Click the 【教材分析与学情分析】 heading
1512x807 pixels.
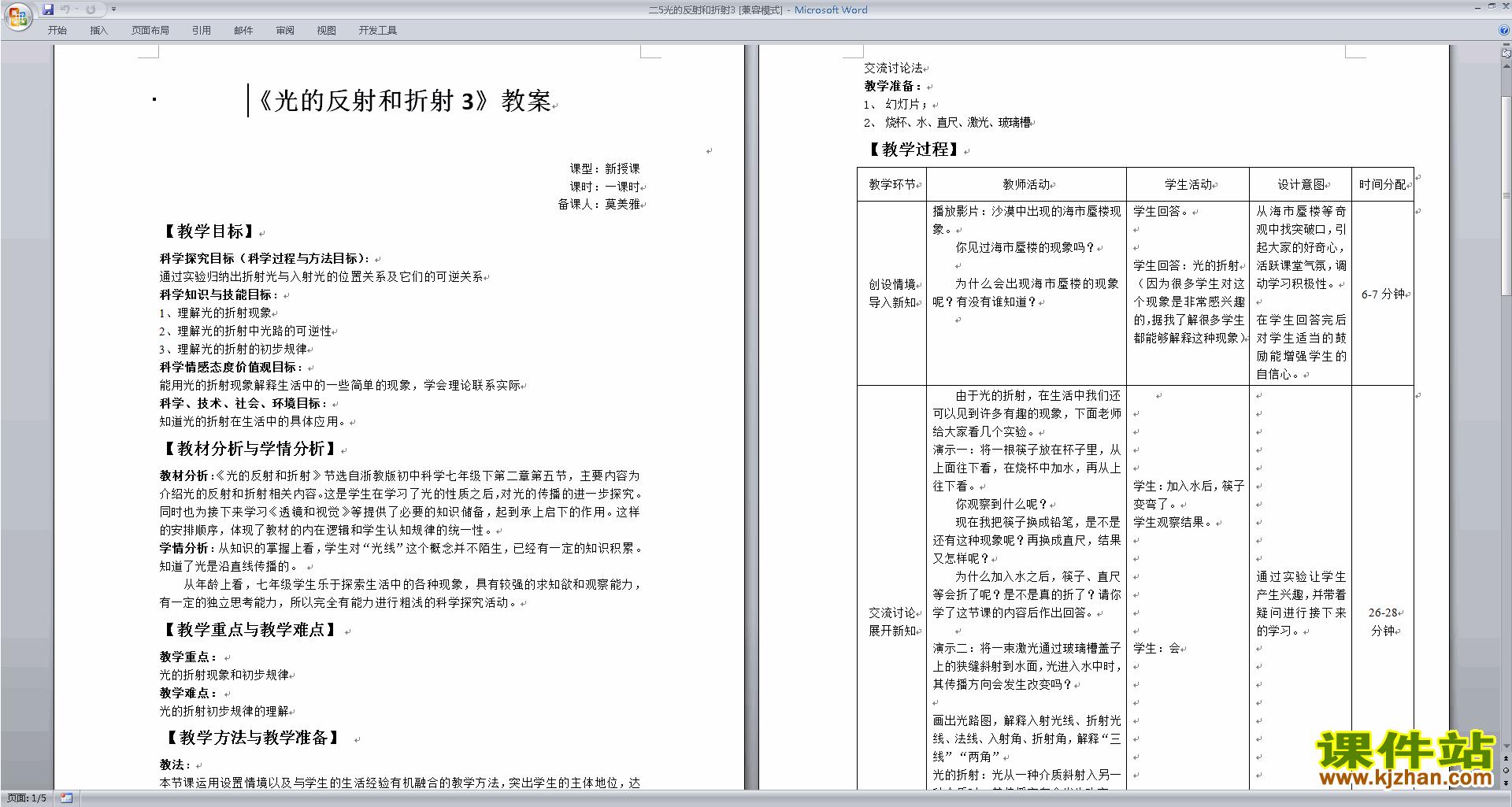250,449
